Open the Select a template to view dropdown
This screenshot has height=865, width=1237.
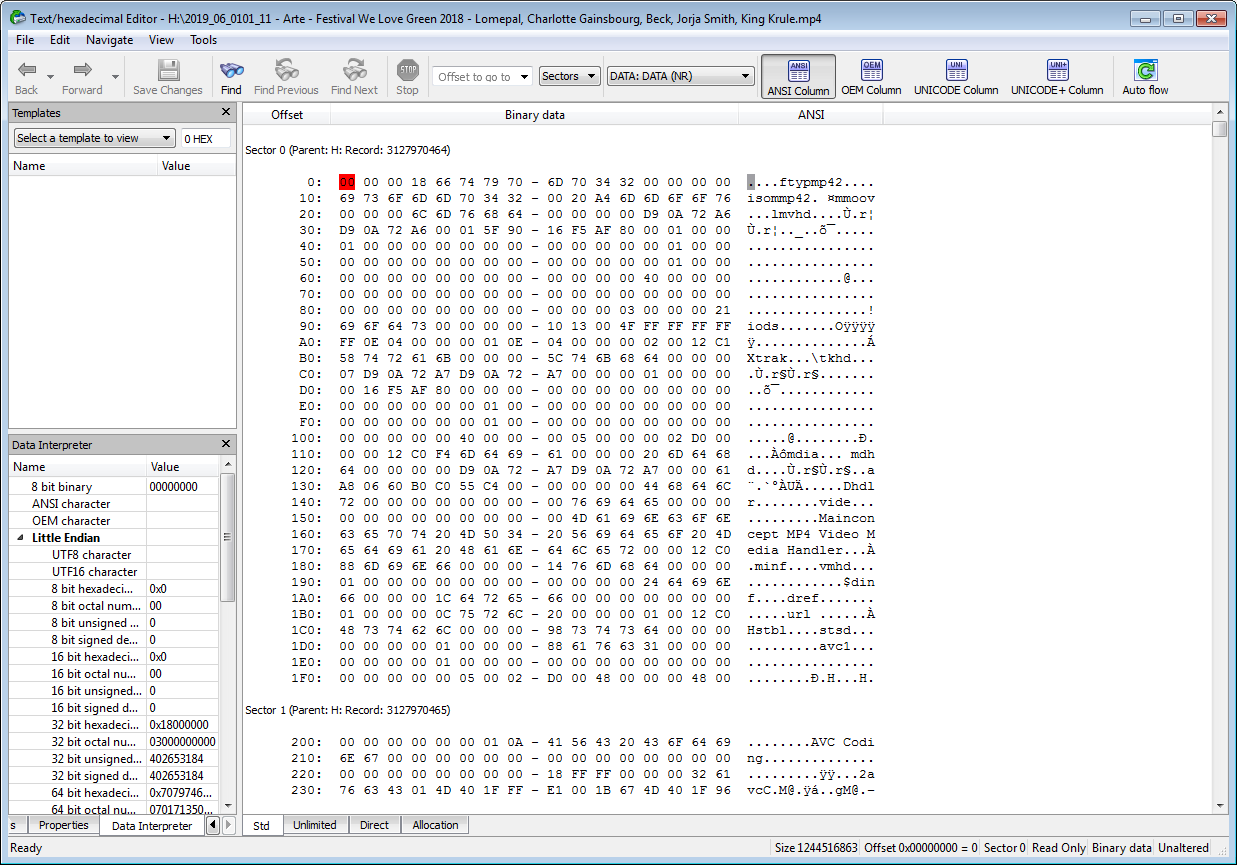click(x=94, y=138)
